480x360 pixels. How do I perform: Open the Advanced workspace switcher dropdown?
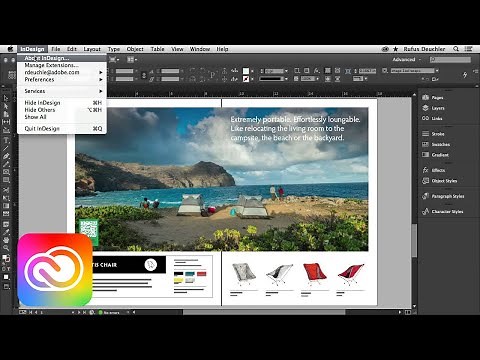(x=407, y=59)
